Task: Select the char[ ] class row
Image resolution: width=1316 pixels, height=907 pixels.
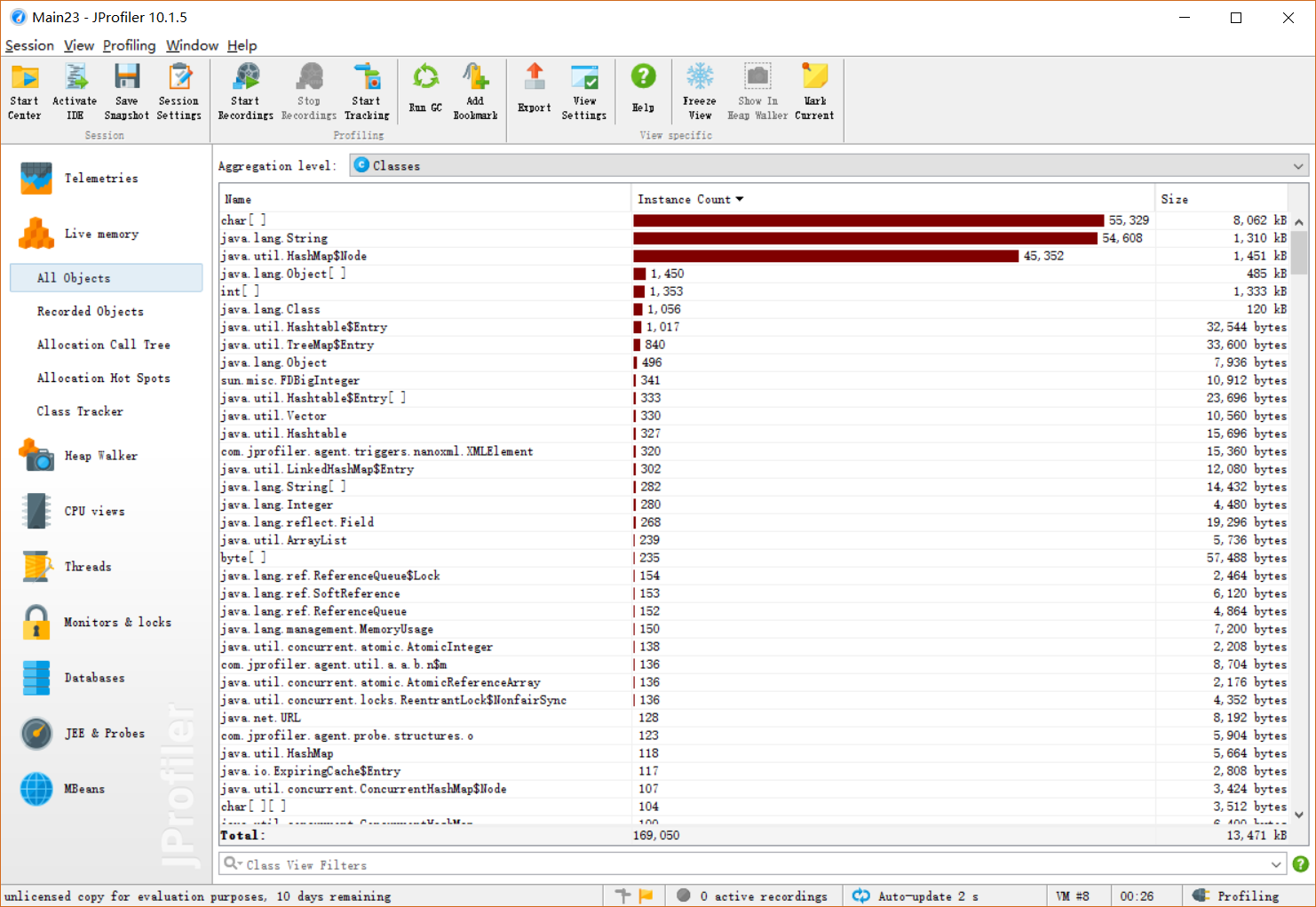Action: click(754, 220)
